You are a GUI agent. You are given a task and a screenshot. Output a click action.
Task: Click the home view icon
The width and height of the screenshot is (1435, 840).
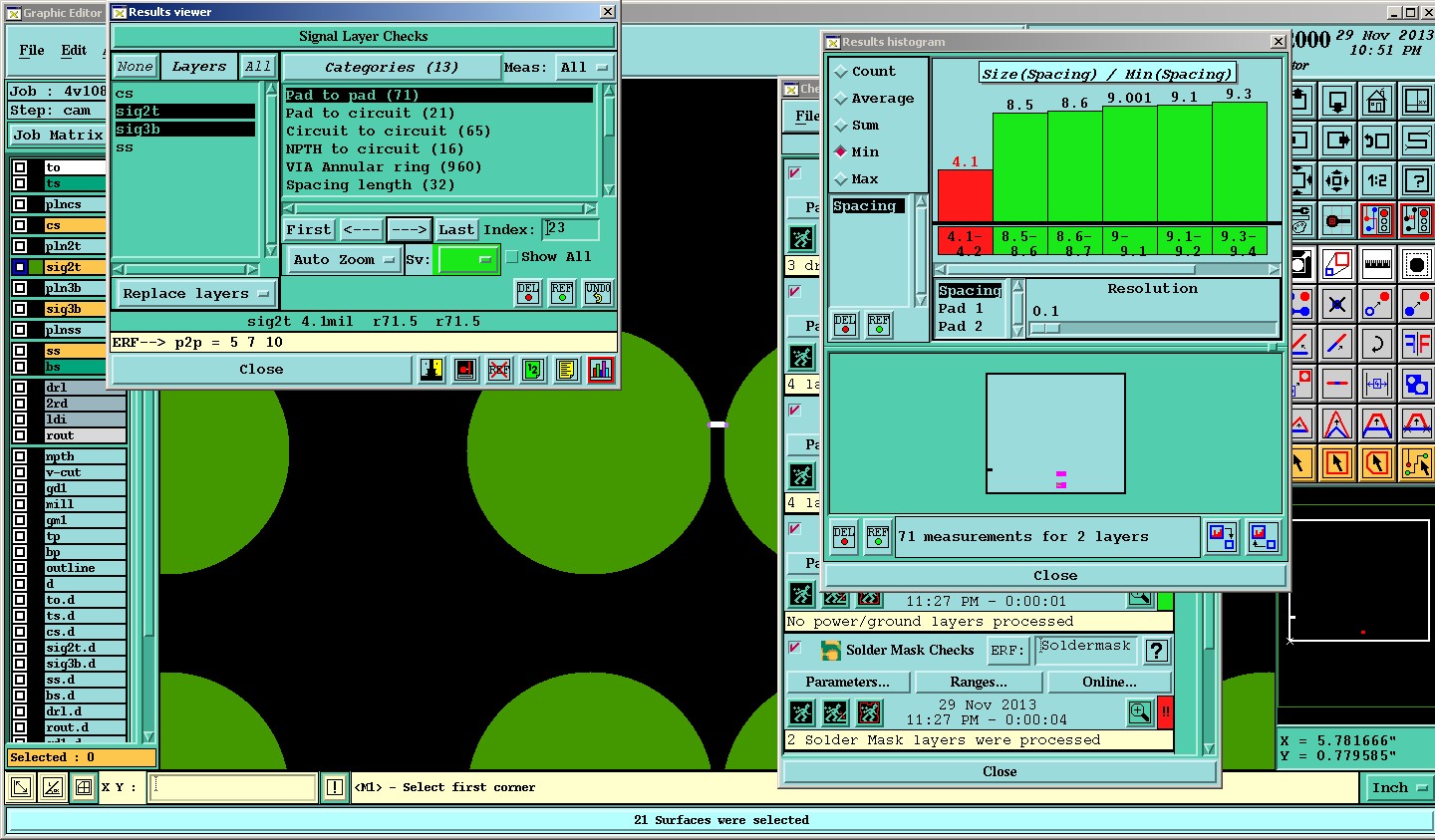pyautogui.click(x=1376, y=101)
